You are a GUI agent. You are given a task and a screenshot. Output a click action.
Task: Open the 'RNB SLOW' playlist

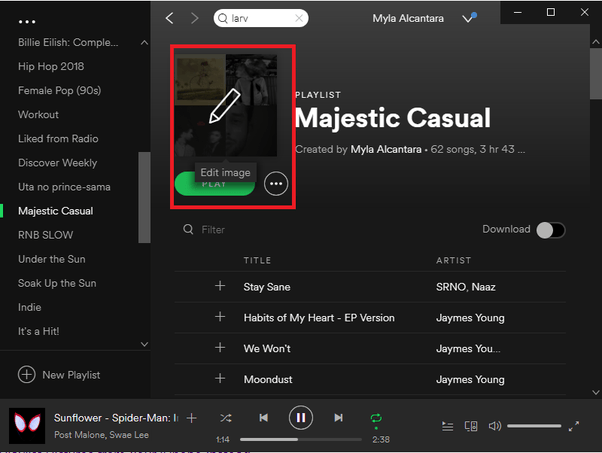click(x=45, y=235)
